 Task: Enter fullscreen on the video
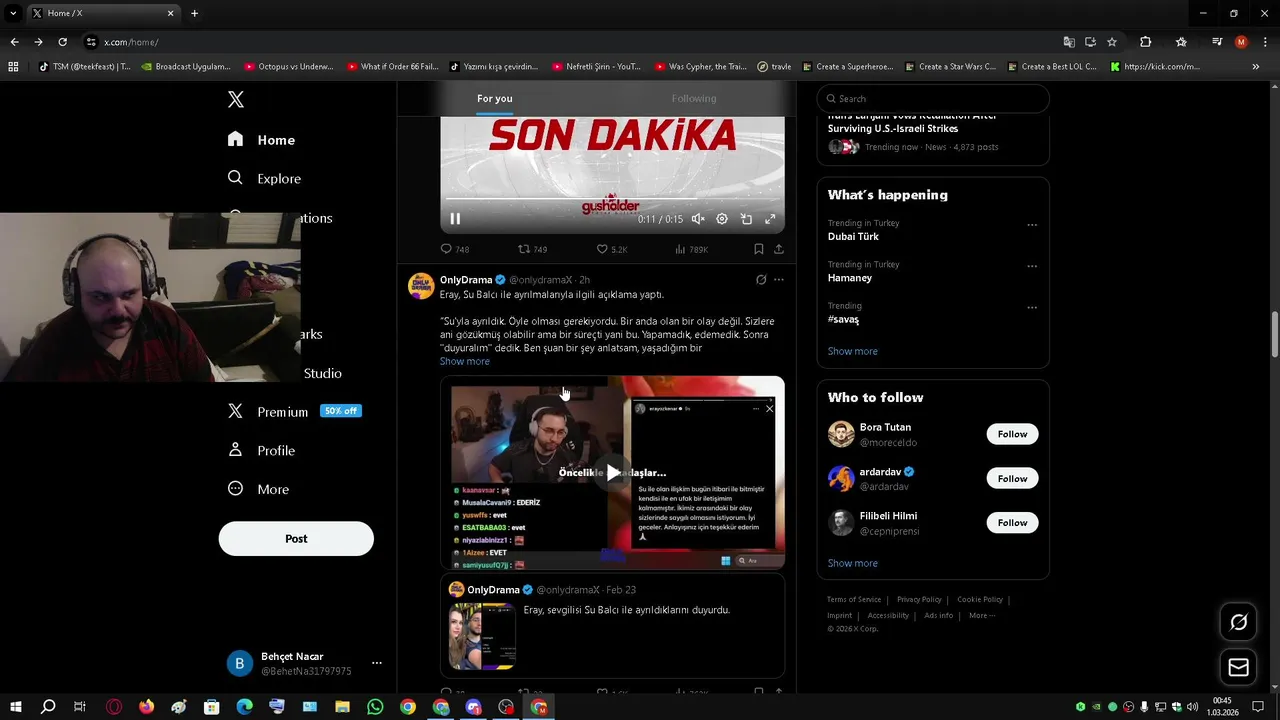click(x=770, y=219)
